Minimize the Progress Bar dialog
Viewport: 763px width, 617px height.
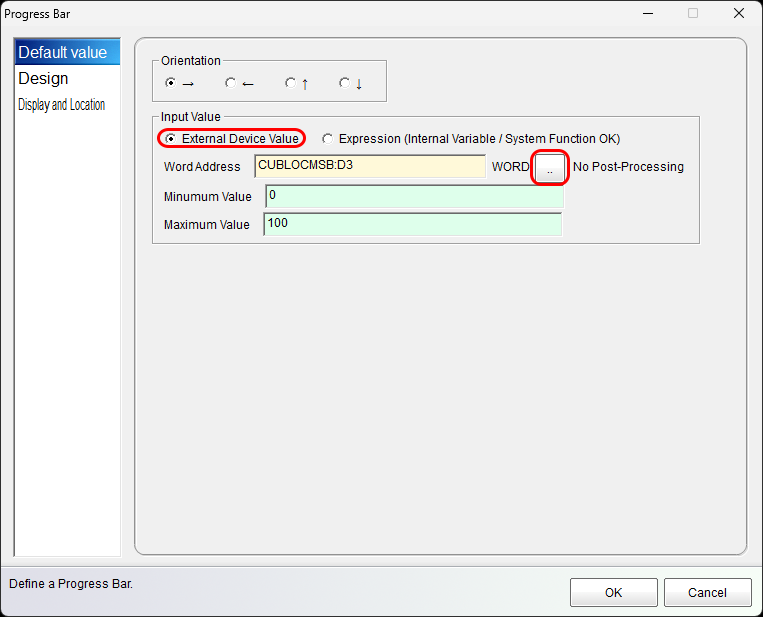[647, 14]
